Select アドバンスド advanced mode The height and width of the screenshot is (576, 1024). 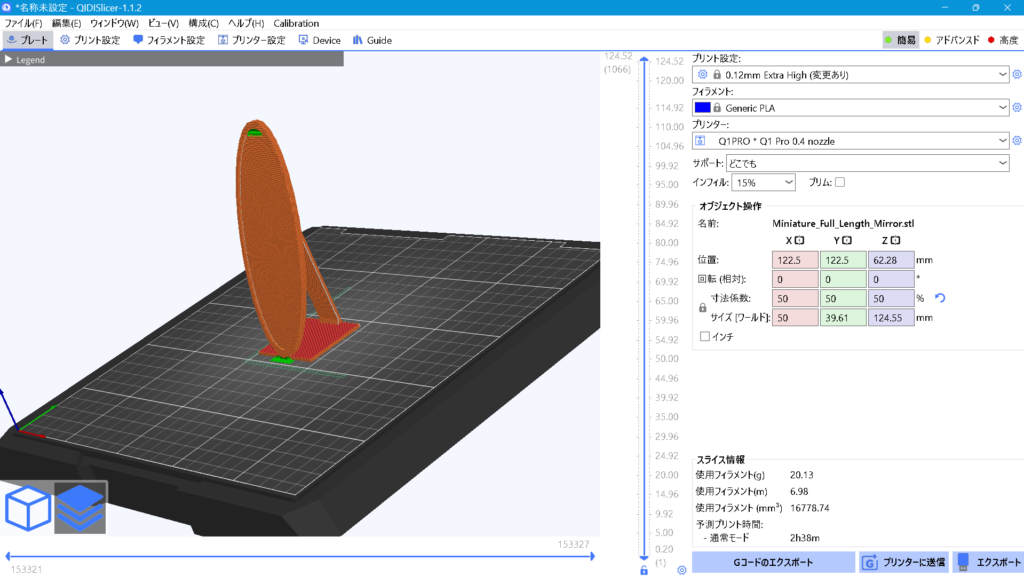950,40
